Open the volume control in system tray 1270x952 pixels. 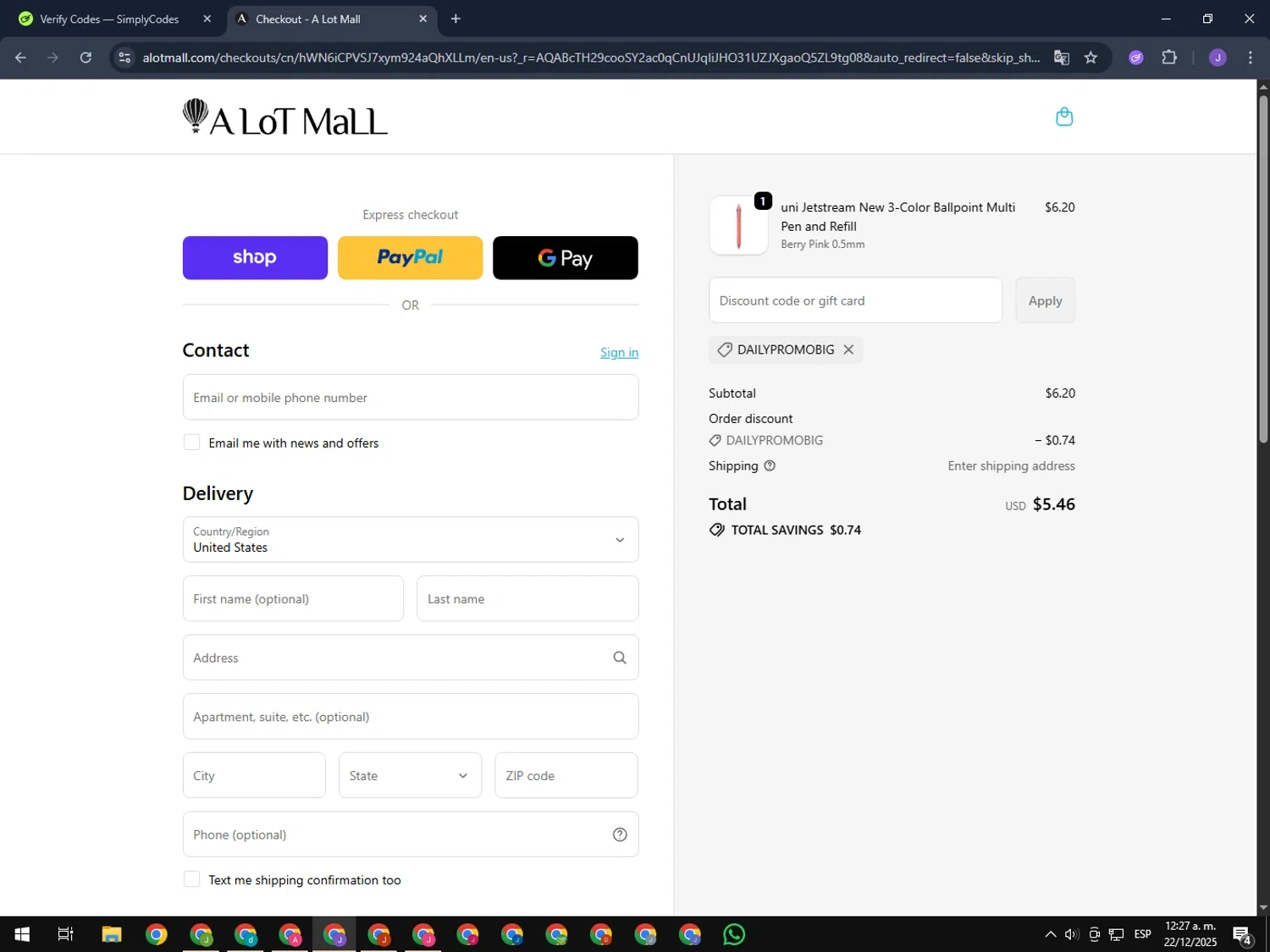tap(1072, 934)
